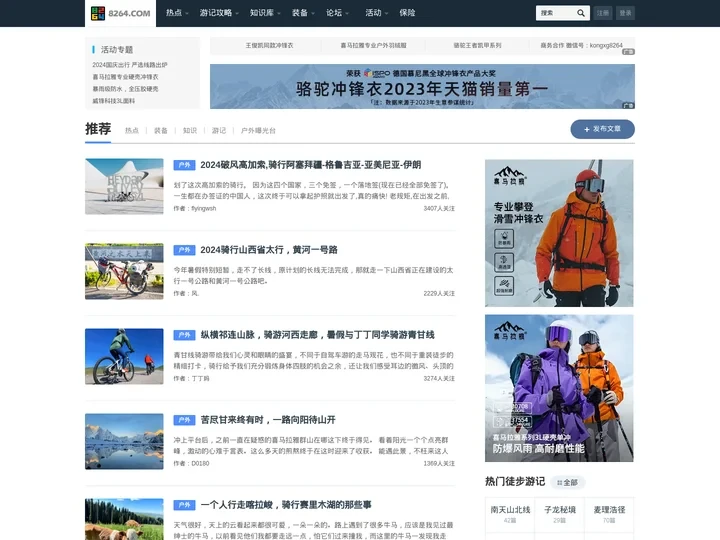Open the 专业攀登滑雪冲锋衣 ad
Viewport: 720px width, 540px height.
[559, 233]
